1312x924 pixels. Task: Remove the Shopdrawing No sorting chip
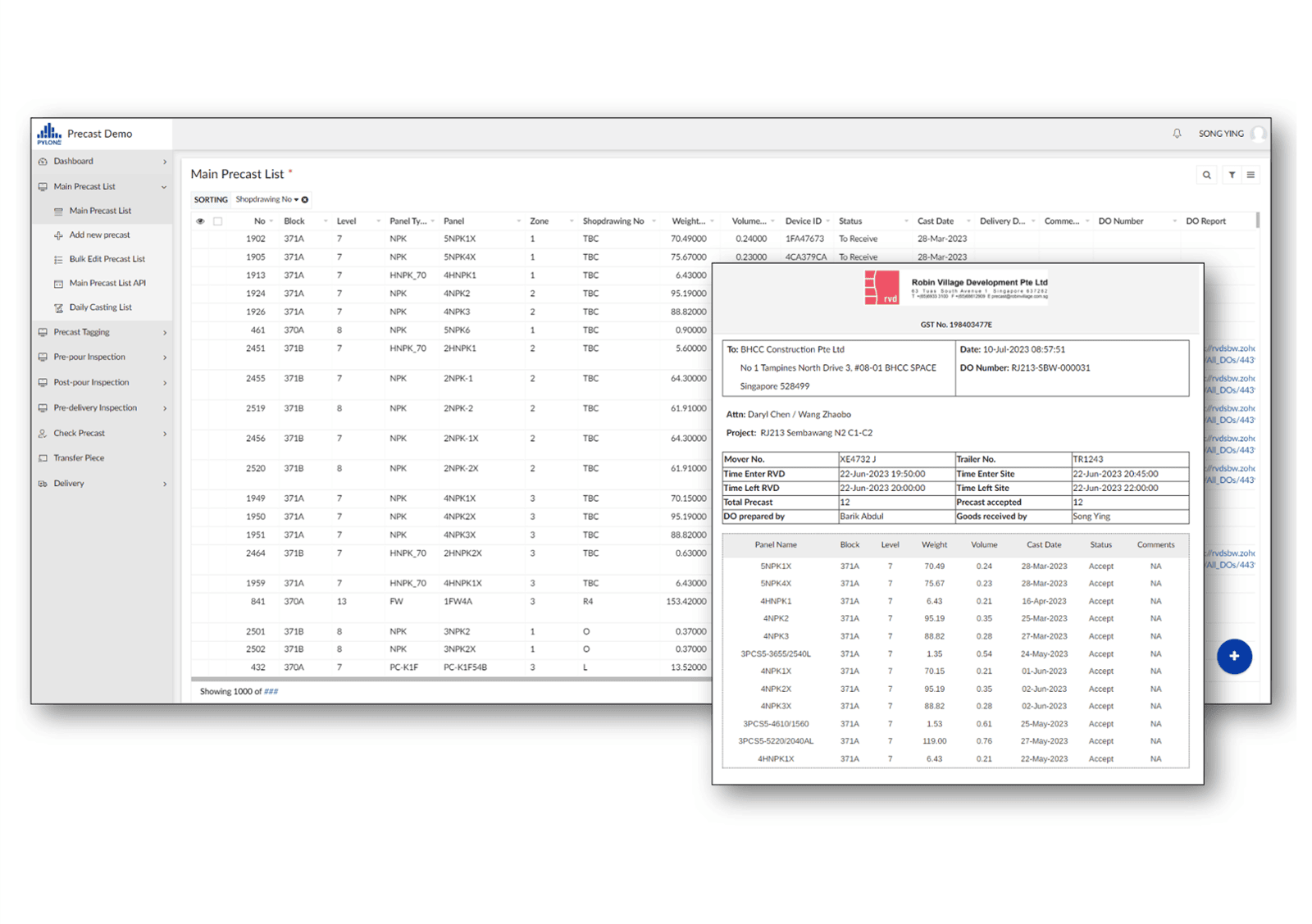tap(305, 199)
